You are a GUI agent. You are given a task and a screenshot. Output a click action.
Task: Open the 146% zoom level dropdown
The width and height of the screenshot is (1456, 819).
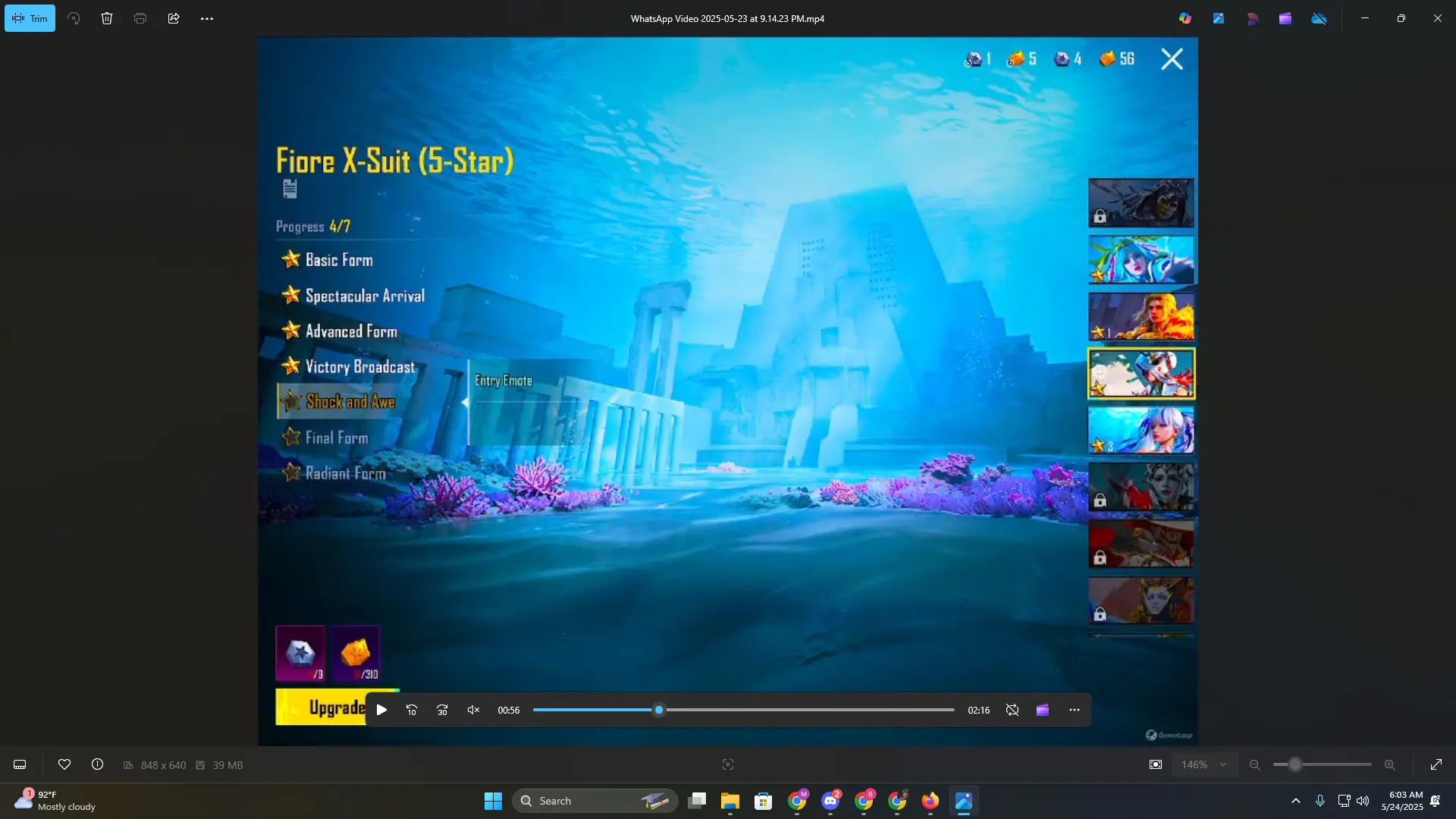coord(1204,764)
